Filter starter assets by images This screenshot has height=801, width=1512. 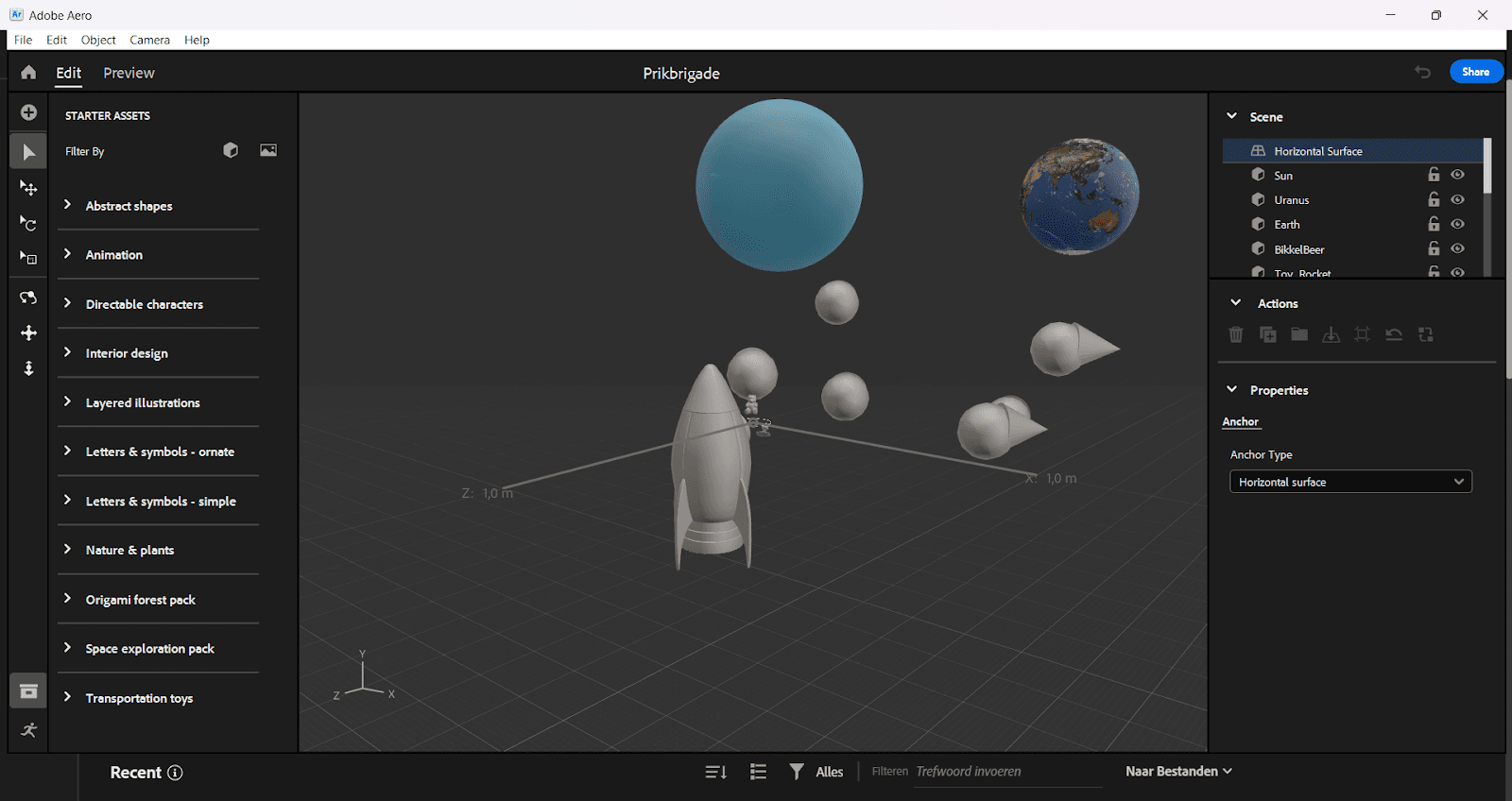click(x=268, y=150)
